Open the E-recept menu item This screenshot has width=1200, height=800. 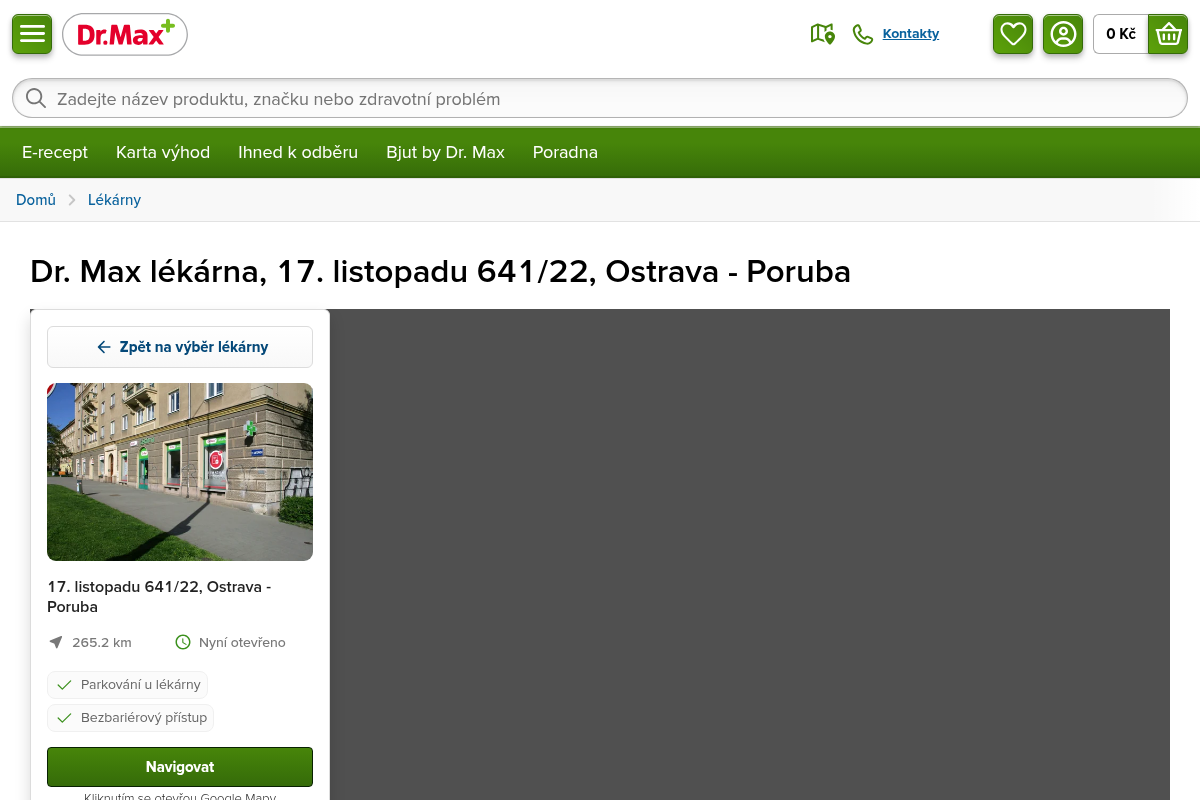[55, 153]
